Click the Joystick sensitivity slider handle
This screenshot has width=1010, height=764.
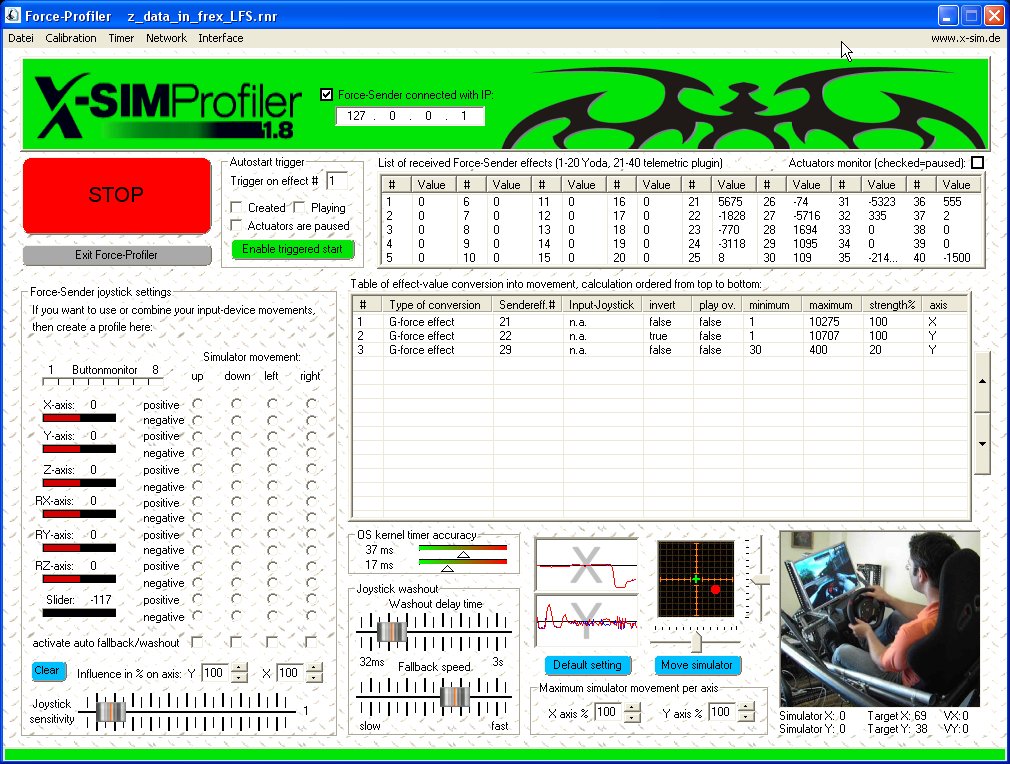coord(111,712)
